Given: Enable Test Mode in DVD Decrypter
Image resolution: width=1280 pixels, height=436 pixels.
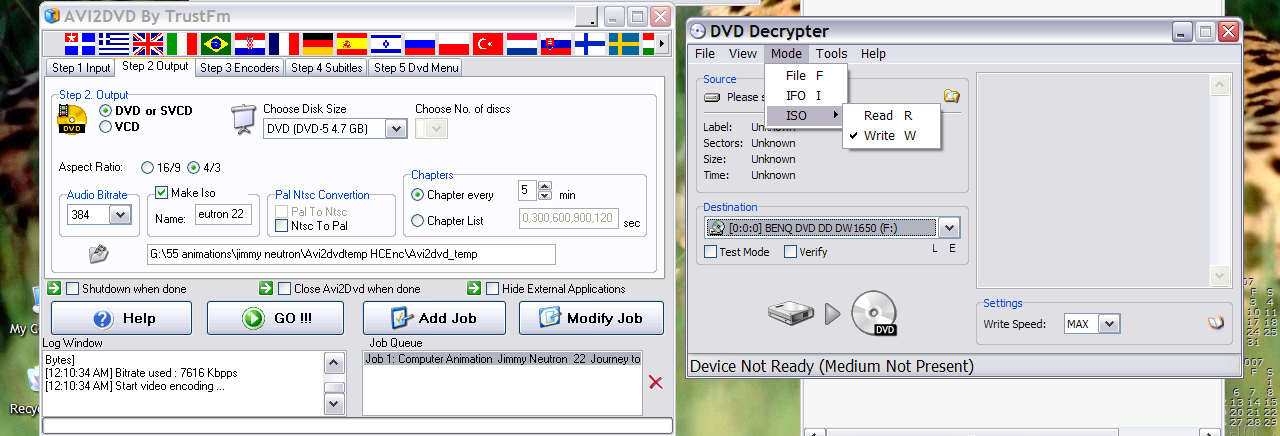Looking at the screenshot, I should (711, 252).
